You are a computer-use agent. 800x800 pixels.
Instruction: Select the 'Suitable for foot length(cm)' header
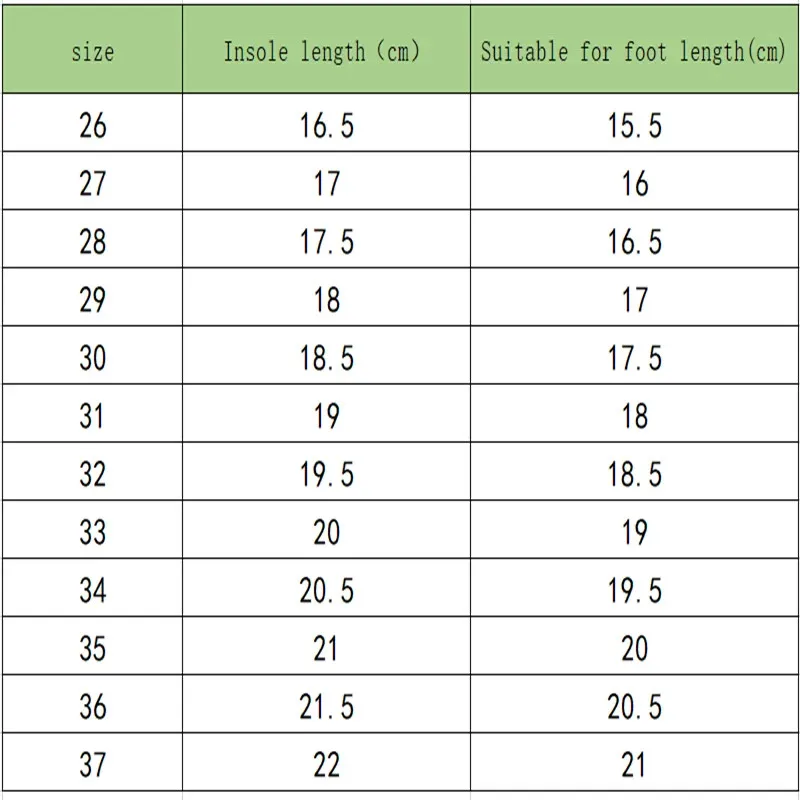tap(634, 49)
